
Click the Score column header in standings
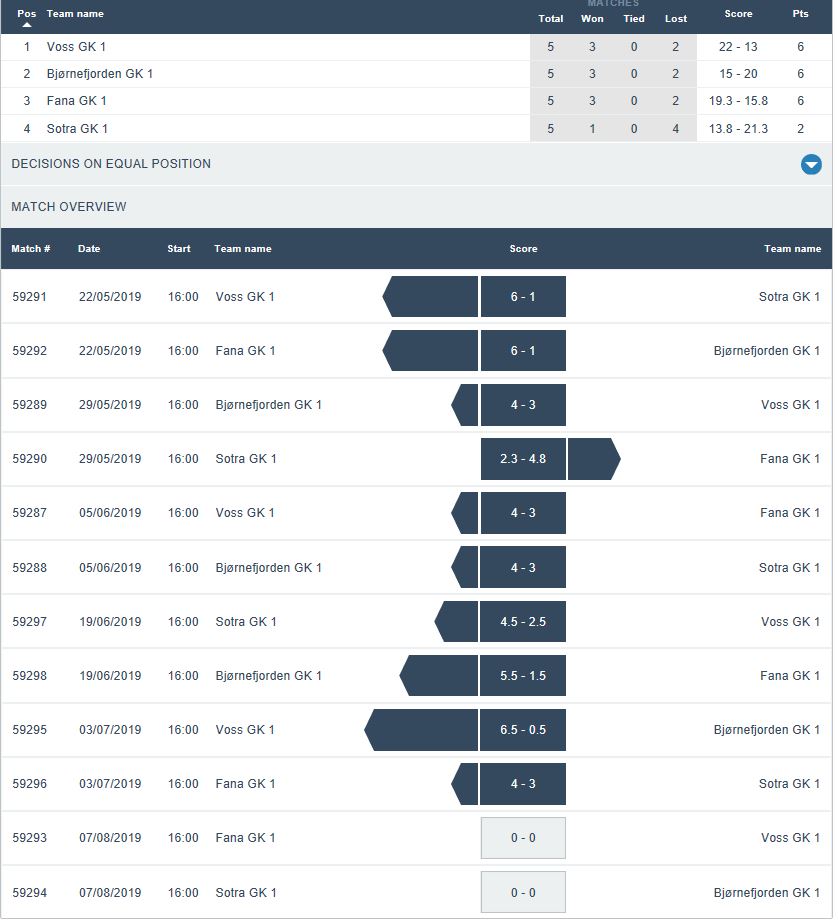tap(738, 15)
